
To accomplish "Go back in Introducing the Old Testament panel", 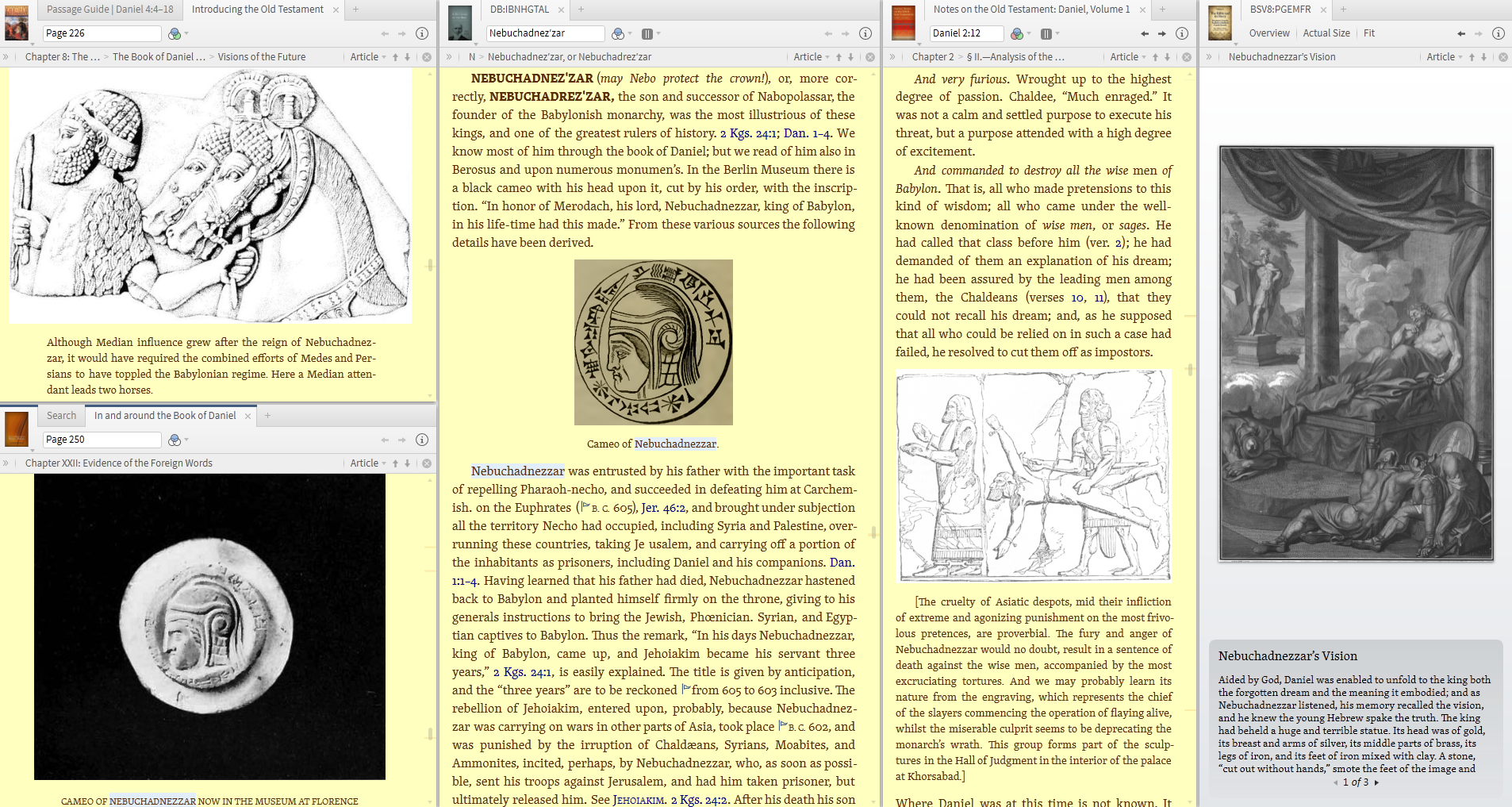I will point(385,33).
